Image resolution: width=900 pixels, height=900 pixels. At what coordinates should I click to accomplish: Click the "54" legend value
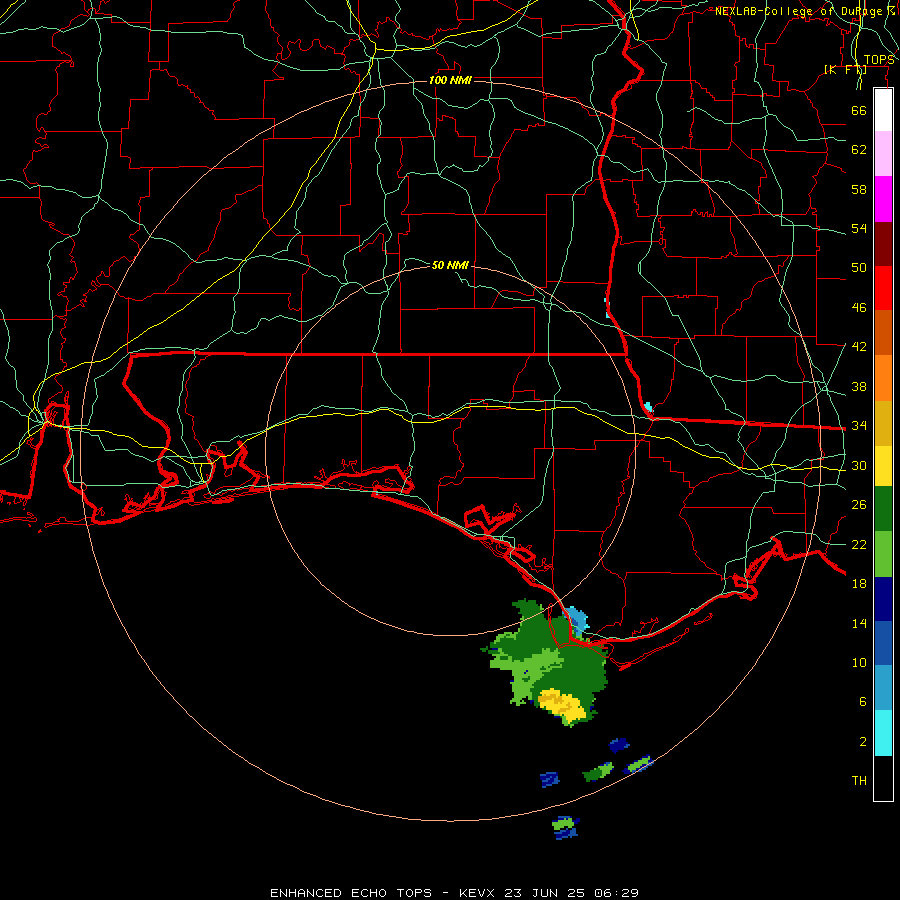coord(859,228)
